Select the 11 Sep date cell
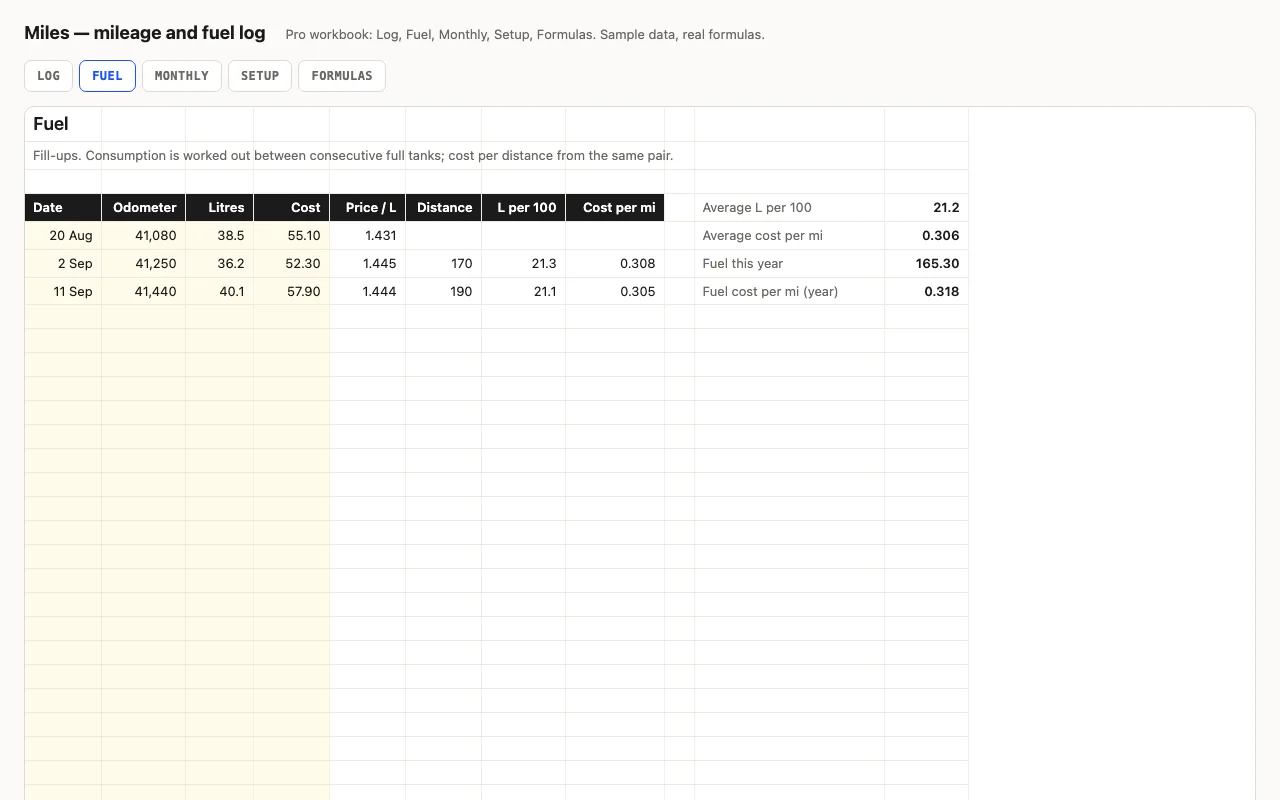The image size is (1280, 800). click(63, 292)
